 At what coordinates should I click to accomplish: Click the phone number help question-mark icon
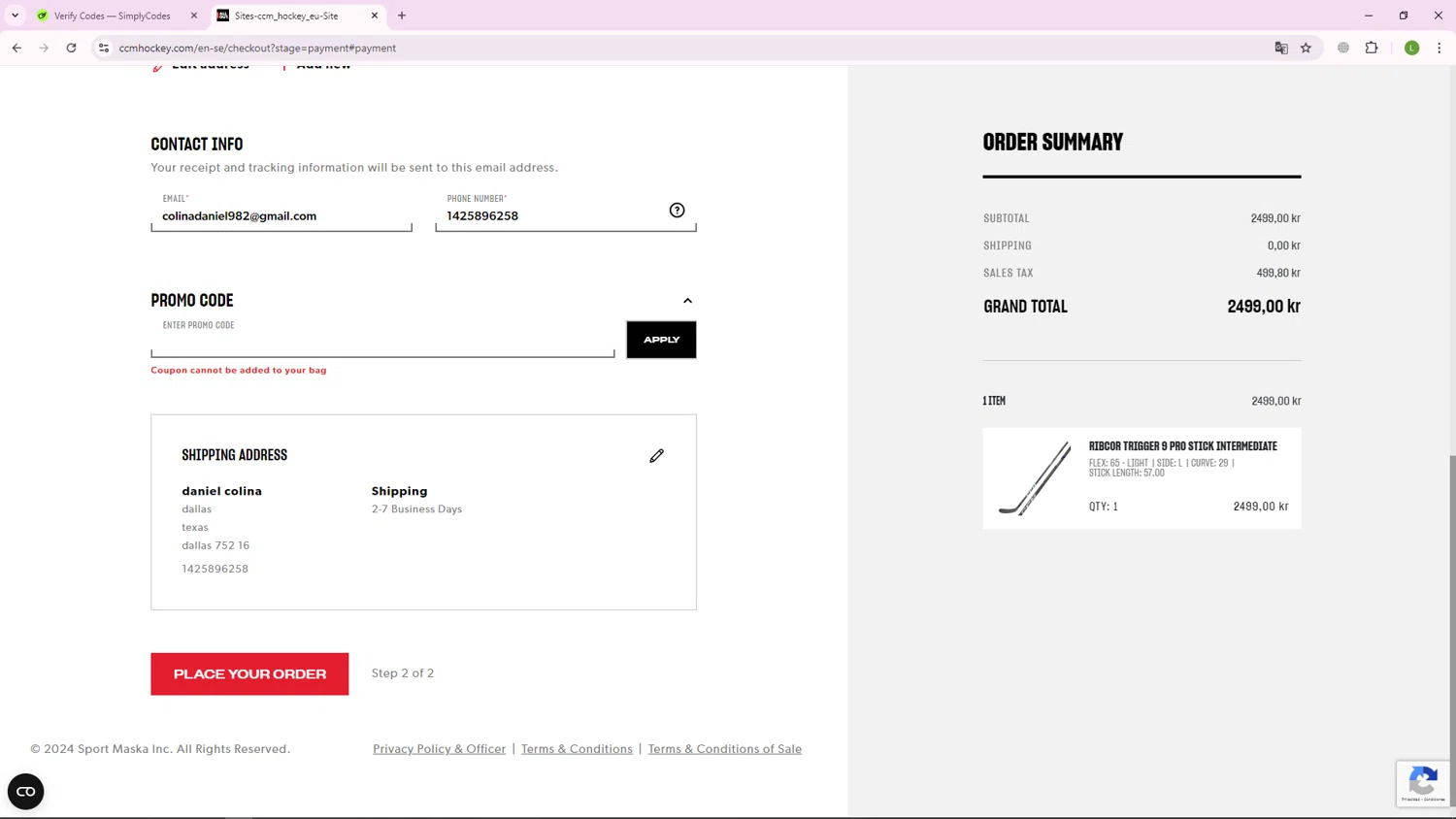coord(677,211)
